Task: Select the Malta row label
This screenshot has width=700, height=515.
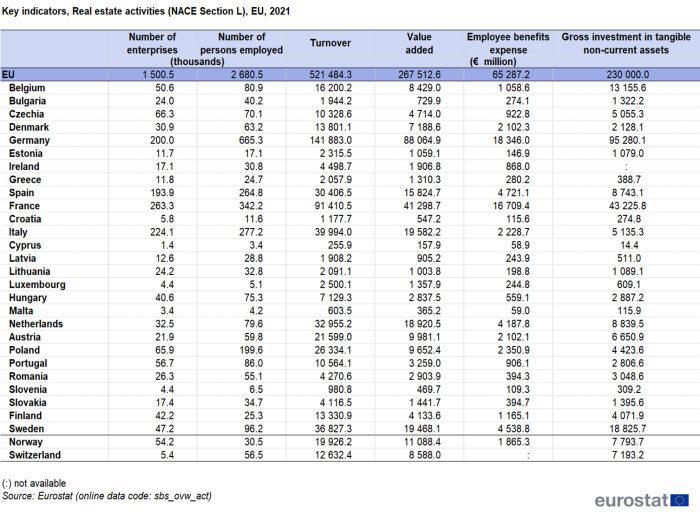Action: point(21,311)
